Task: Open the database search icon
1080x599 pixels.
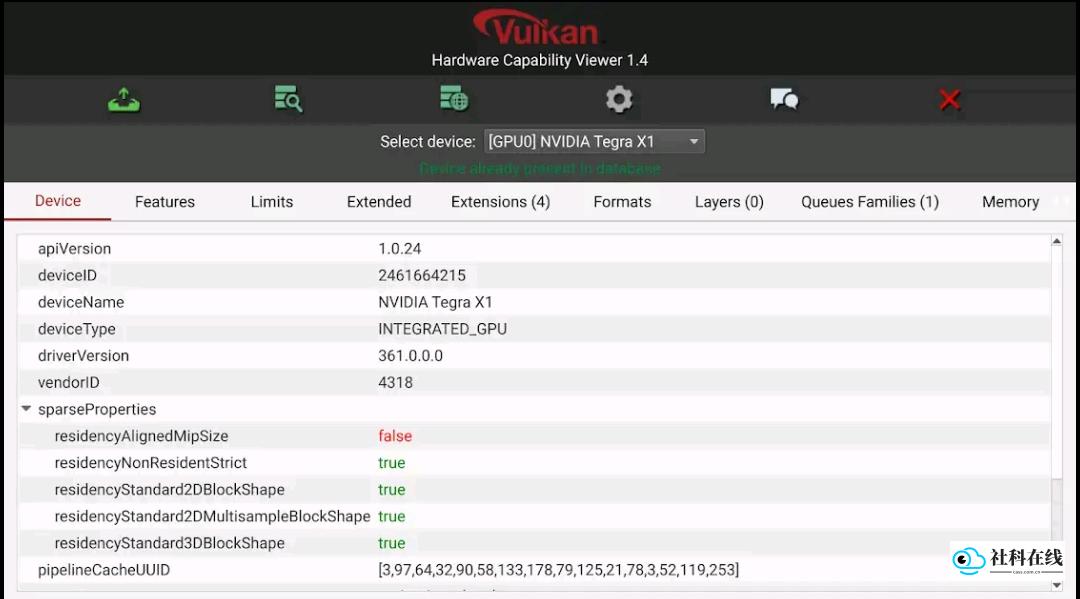Action: tap(288, 99)
